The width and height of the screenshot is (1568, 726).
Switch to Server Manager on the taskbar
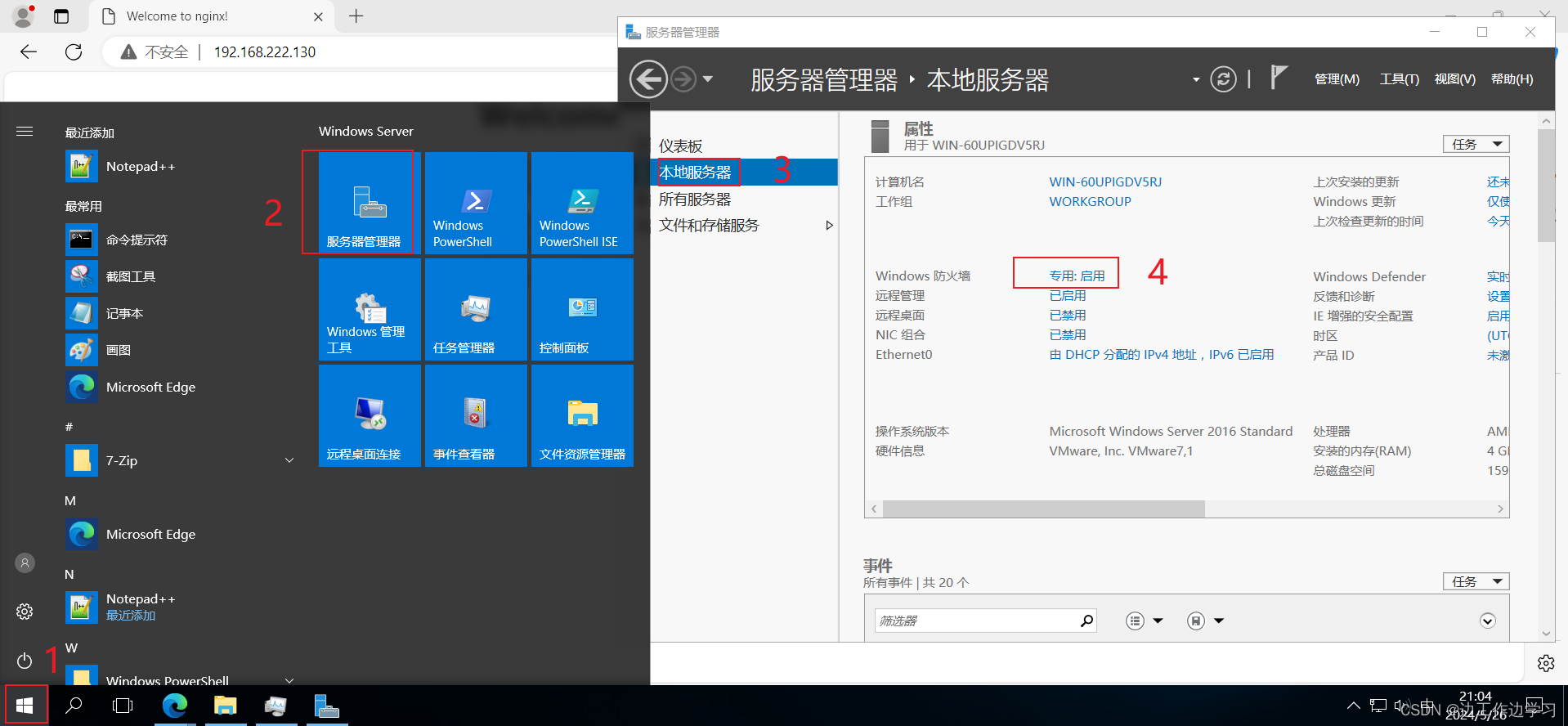click(327, 705)
